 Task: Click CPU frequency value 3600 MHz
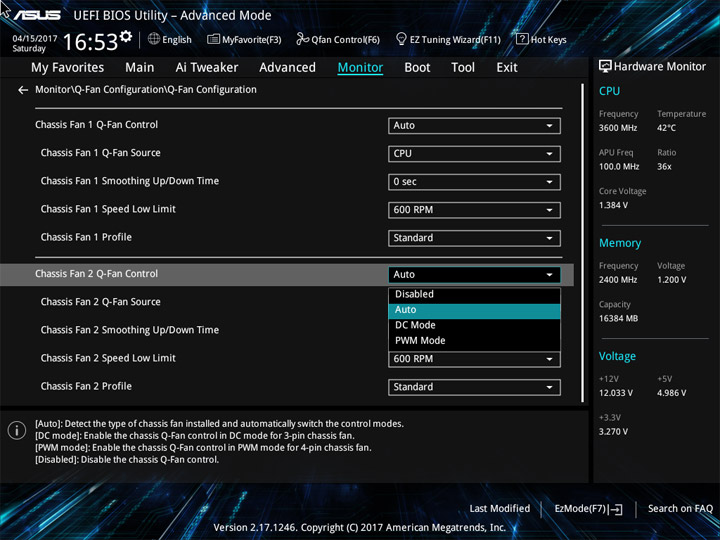click(618, 128)
